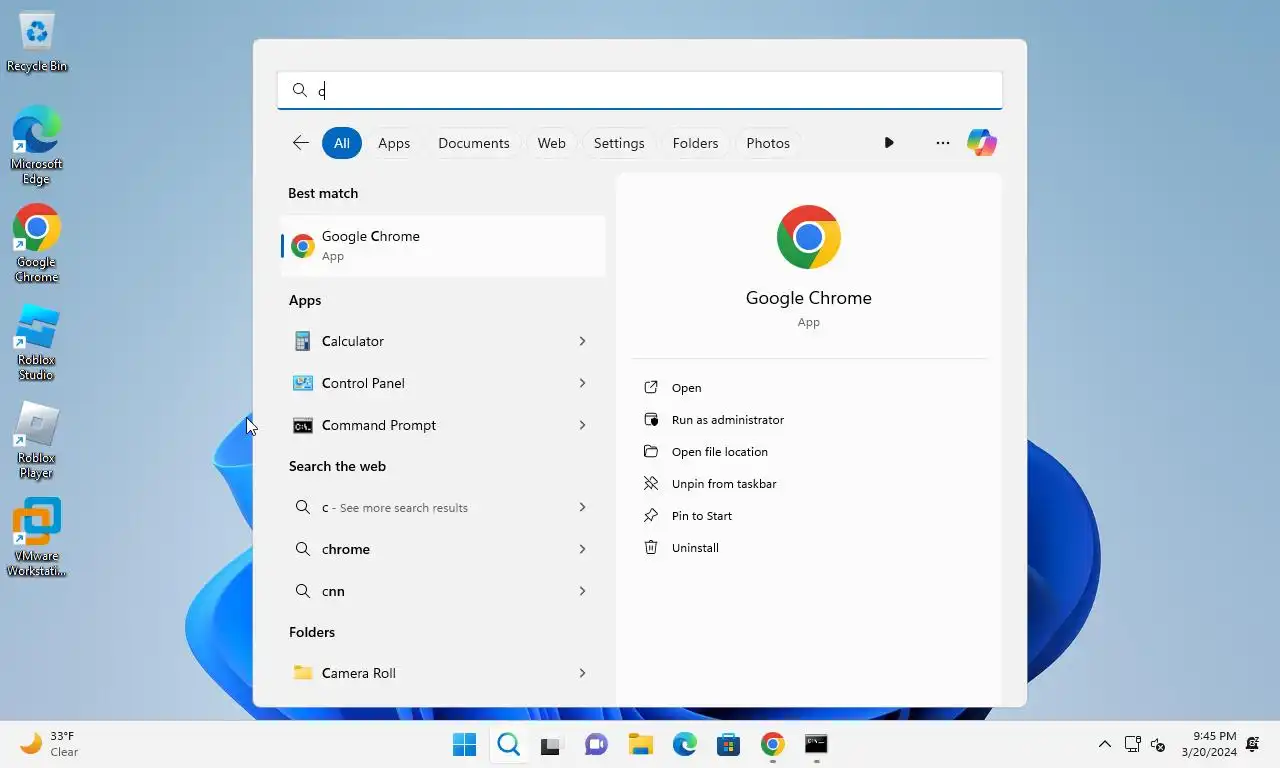Select 'c - See more search results'
The height and width of the screenshot is (768, 1280).
(x=426, y=507)
